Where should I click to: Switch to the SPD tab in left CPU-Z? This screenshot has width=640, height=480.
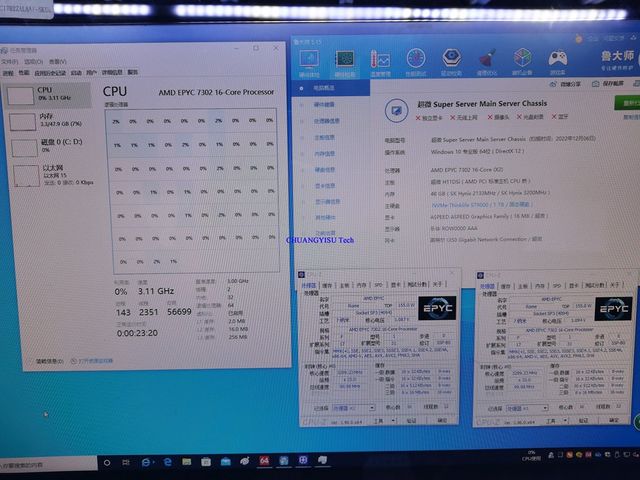(378, 285)
